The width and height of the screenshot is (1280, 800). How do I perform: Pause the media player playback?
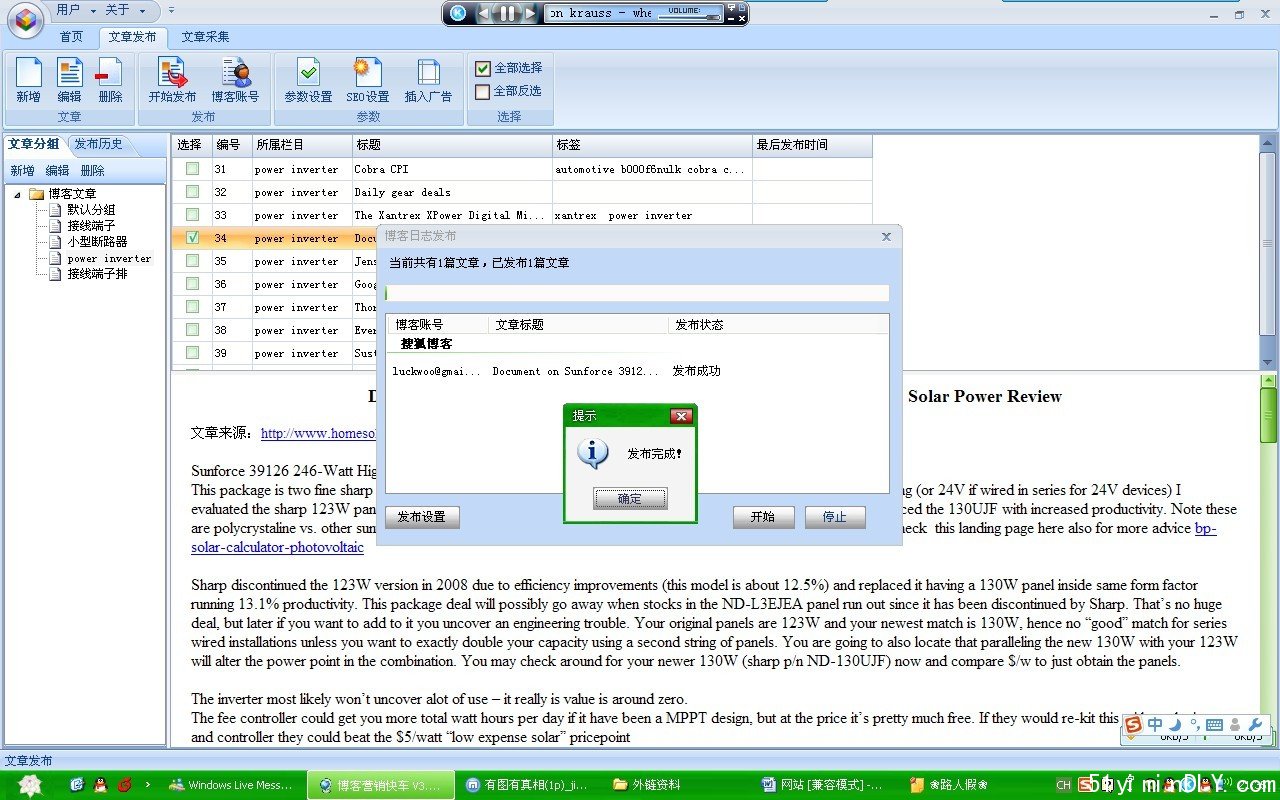coord(507,13)
